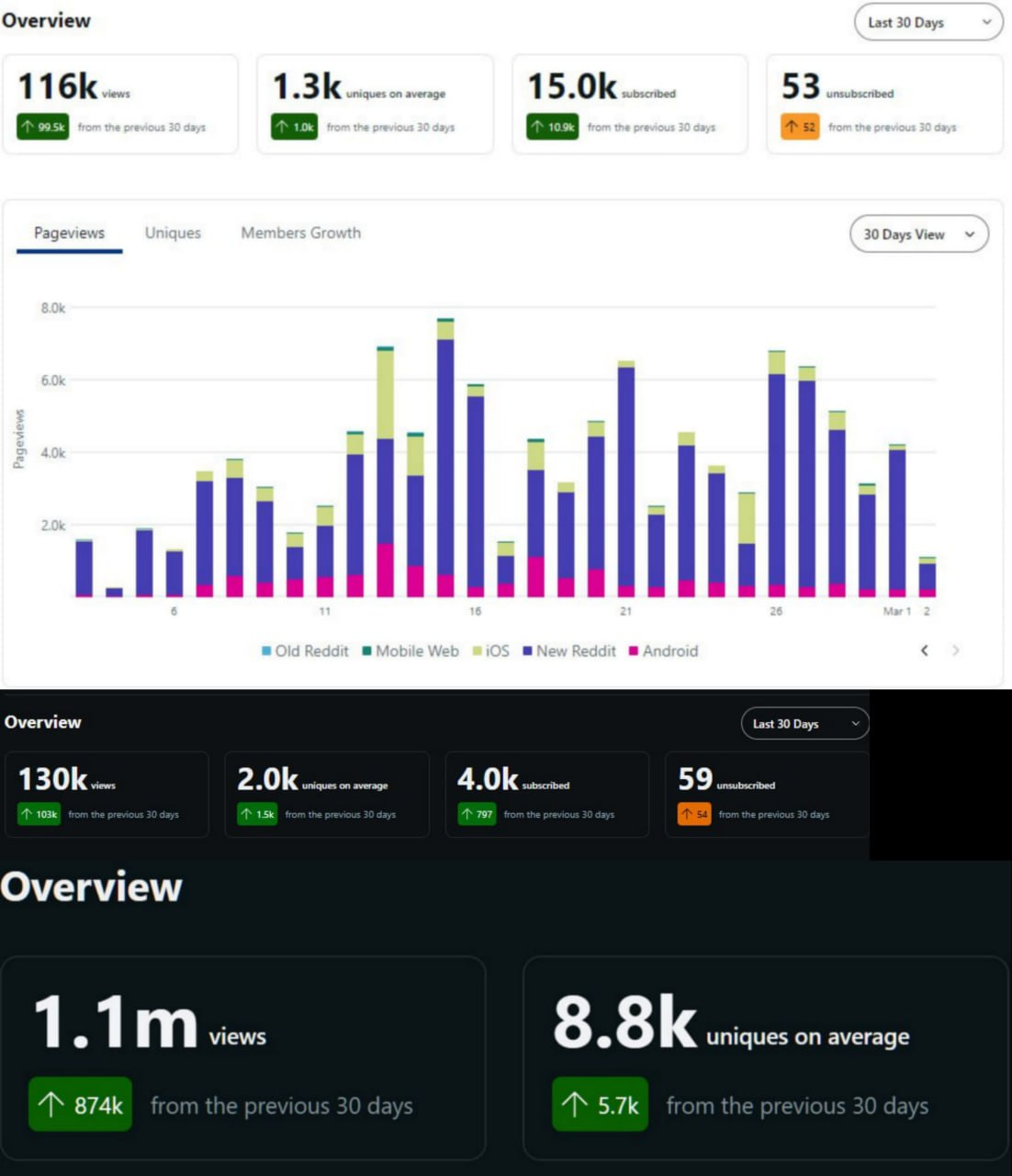This screenshot has width=1012, height=1176.
Task: Click the green 874k views badge
Action: pos(81,1104)
